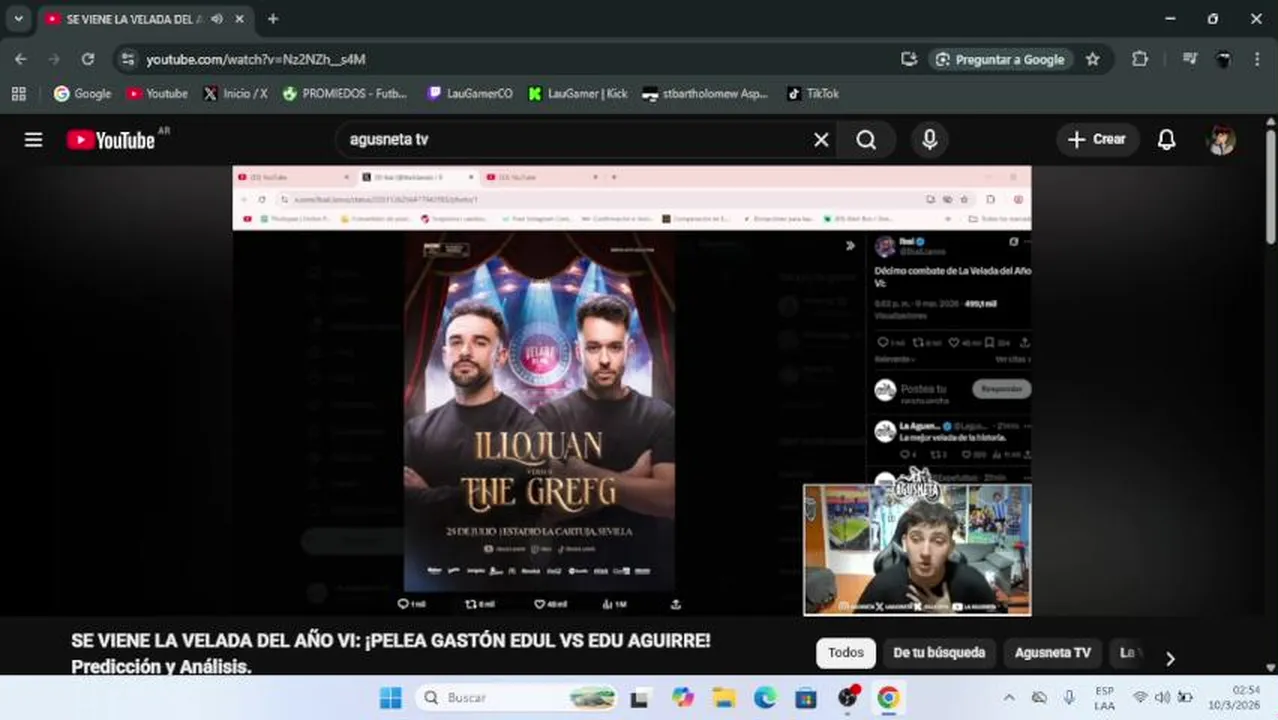Show more filter chips with the right arrow

coord(1170,658)
